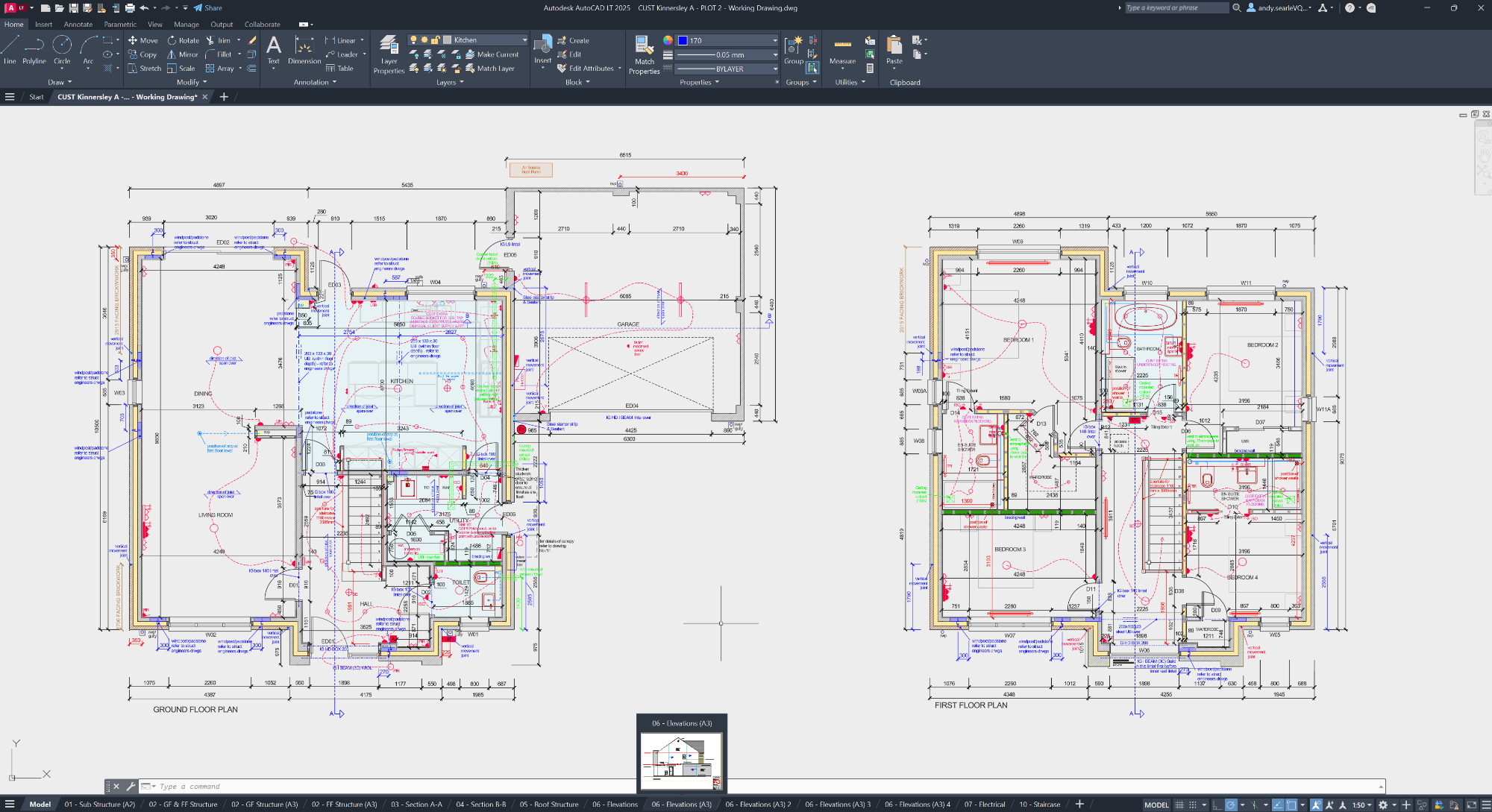Click the blue object color swatch 170

[x=683, y=40]
